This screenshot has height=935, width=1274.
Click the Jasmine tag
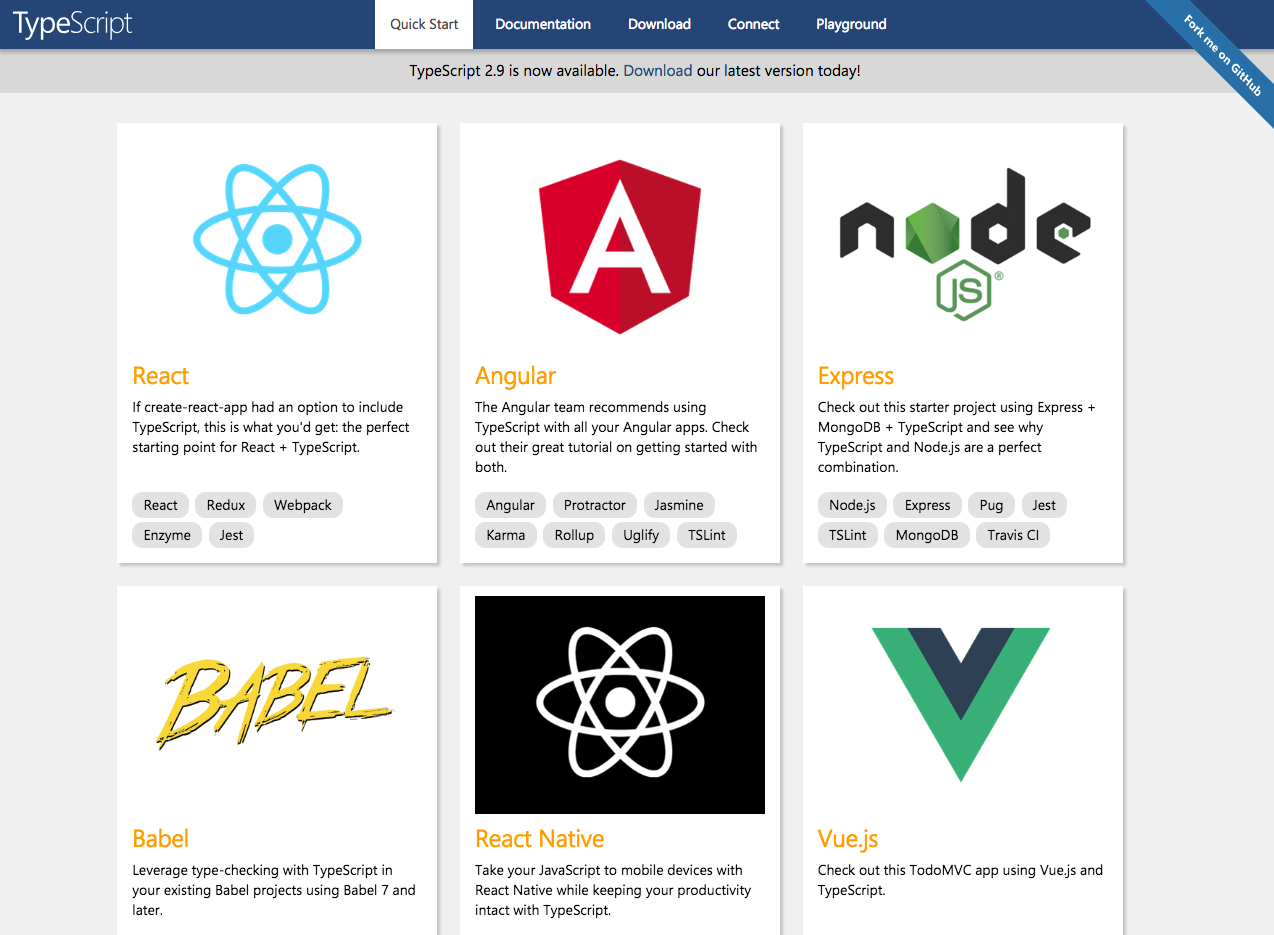point(680,505)
